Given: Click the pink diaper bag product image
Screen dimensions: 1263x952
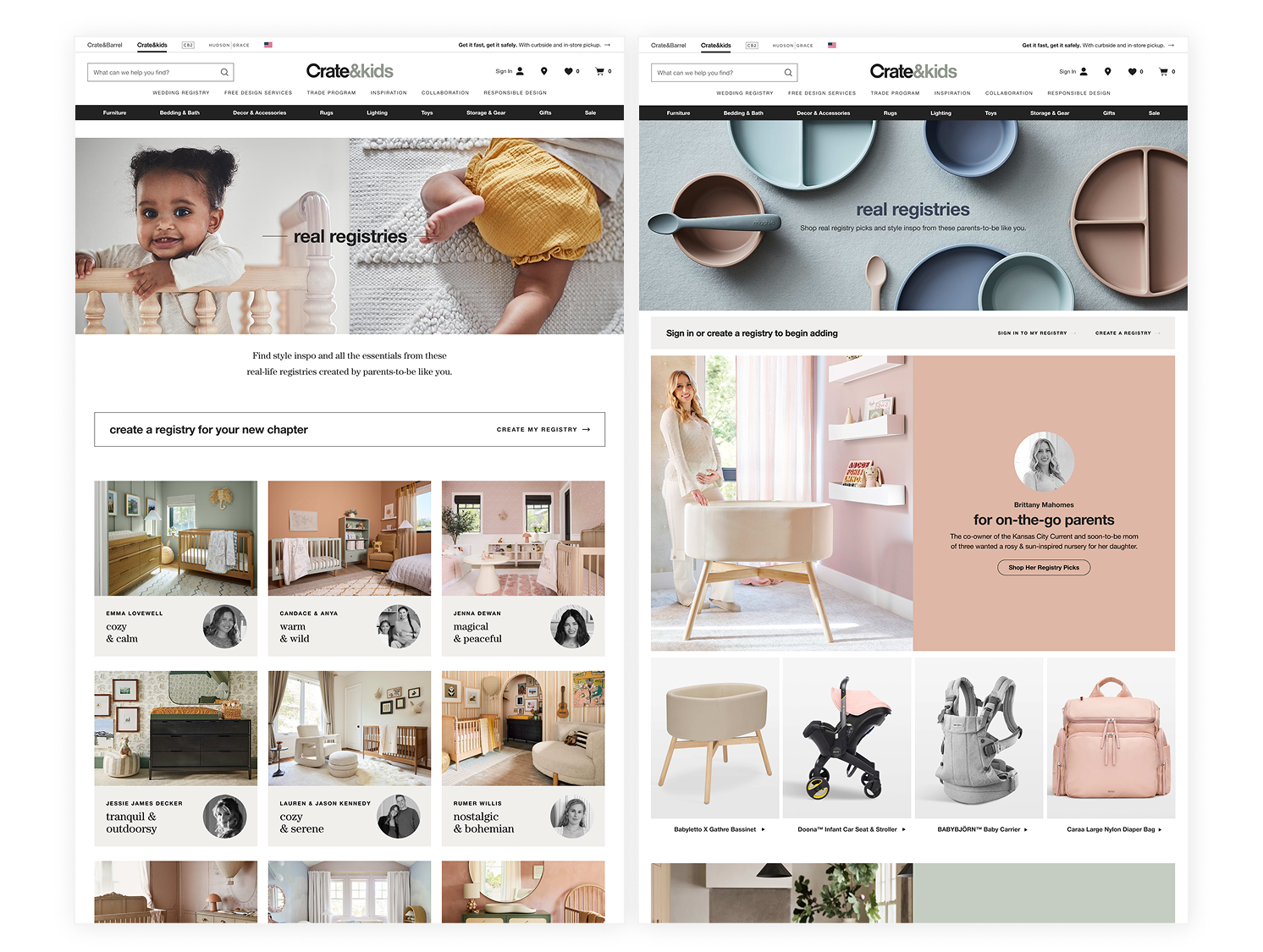Looking at the screenshot, I should (x=1111, y=738).
